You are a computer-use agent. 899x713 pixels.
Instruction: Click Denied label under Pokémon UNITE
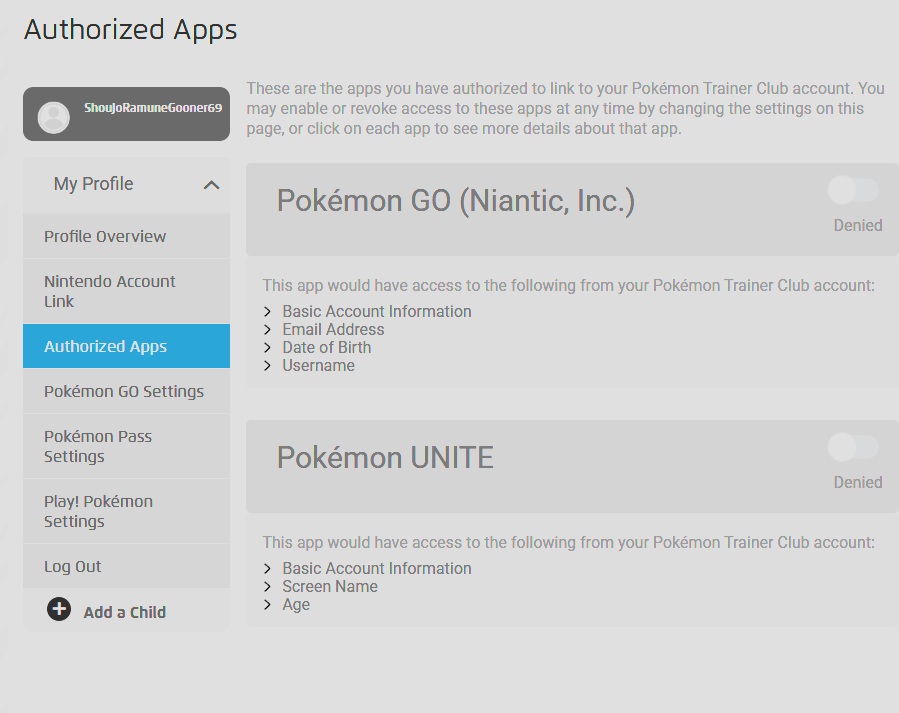858,482
